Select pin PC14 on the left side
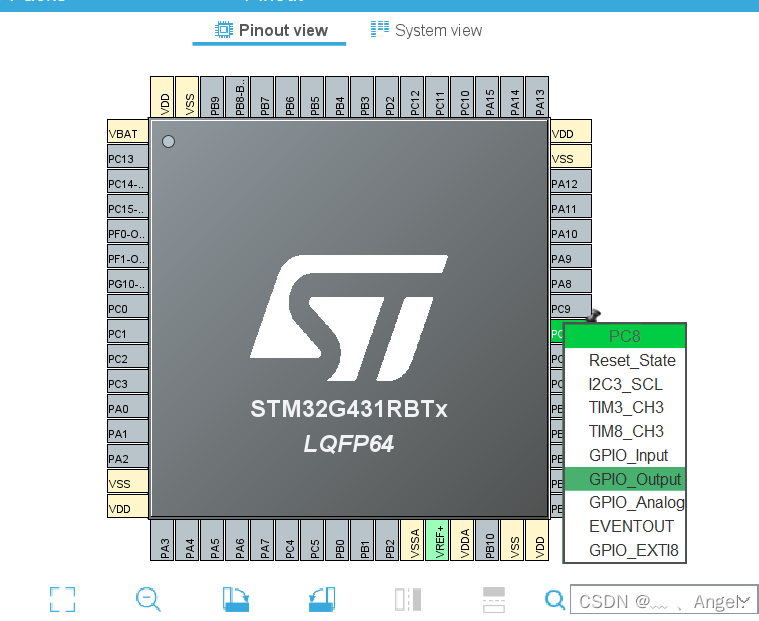Image resolution: width=759 pixels, height=621 pixels. click(128, 181)
